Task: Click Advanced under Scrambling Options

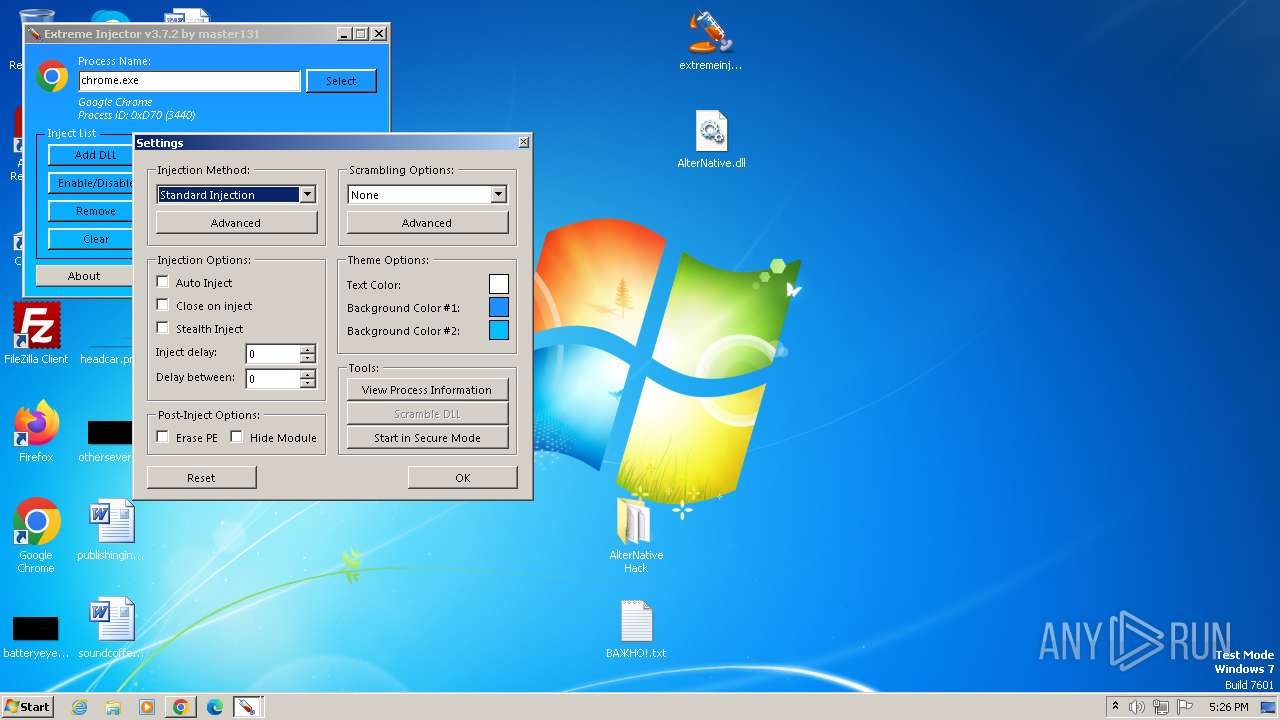Action: click(427, 222)
